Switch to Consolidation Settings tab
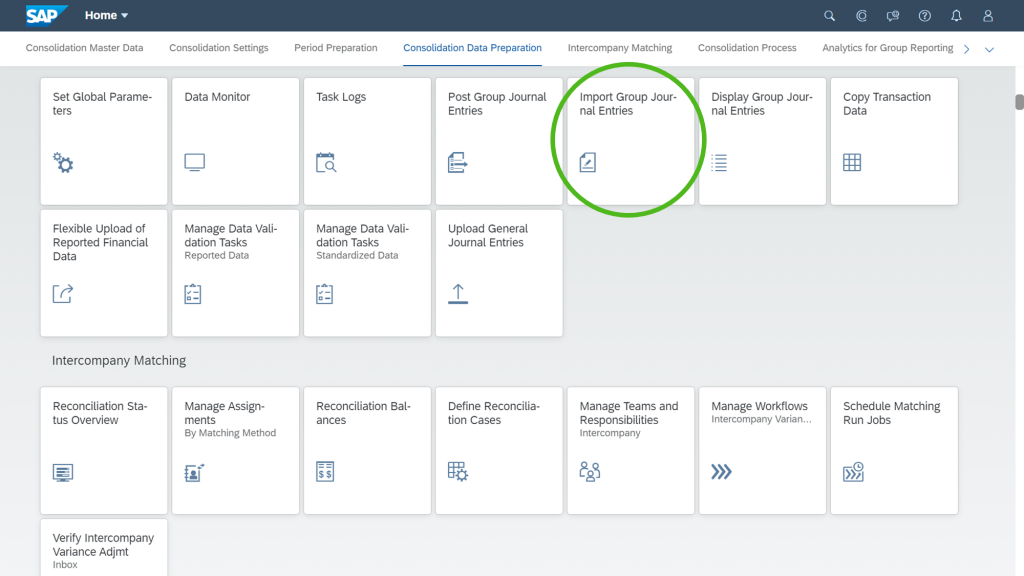 [219, 48]
